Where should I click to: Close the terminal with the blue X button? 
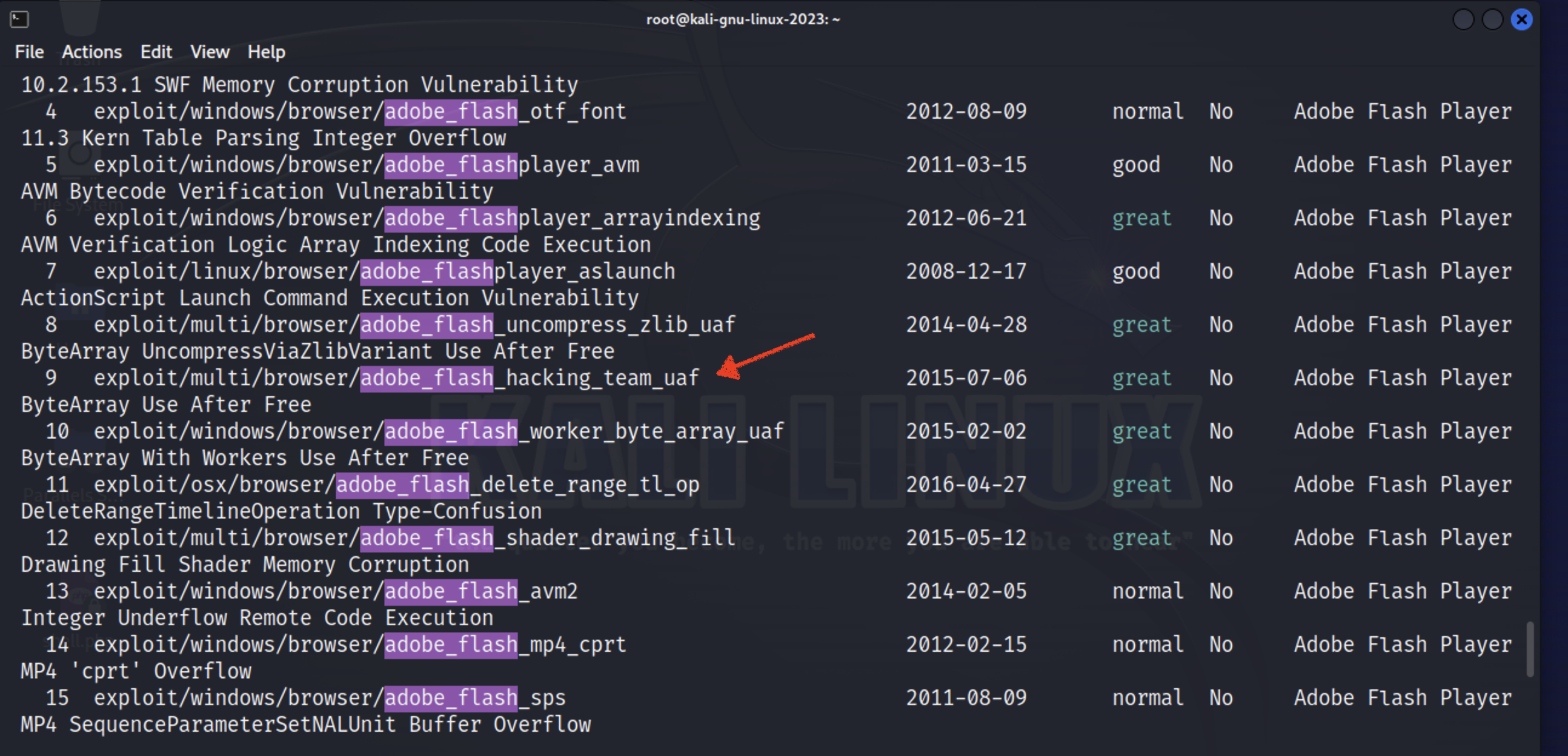click(x=1522, y=19)
